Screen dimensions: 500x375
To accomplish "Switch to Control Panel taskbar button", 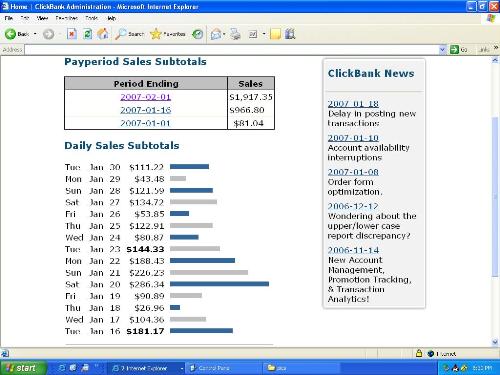I will click(x=224, y=368).
